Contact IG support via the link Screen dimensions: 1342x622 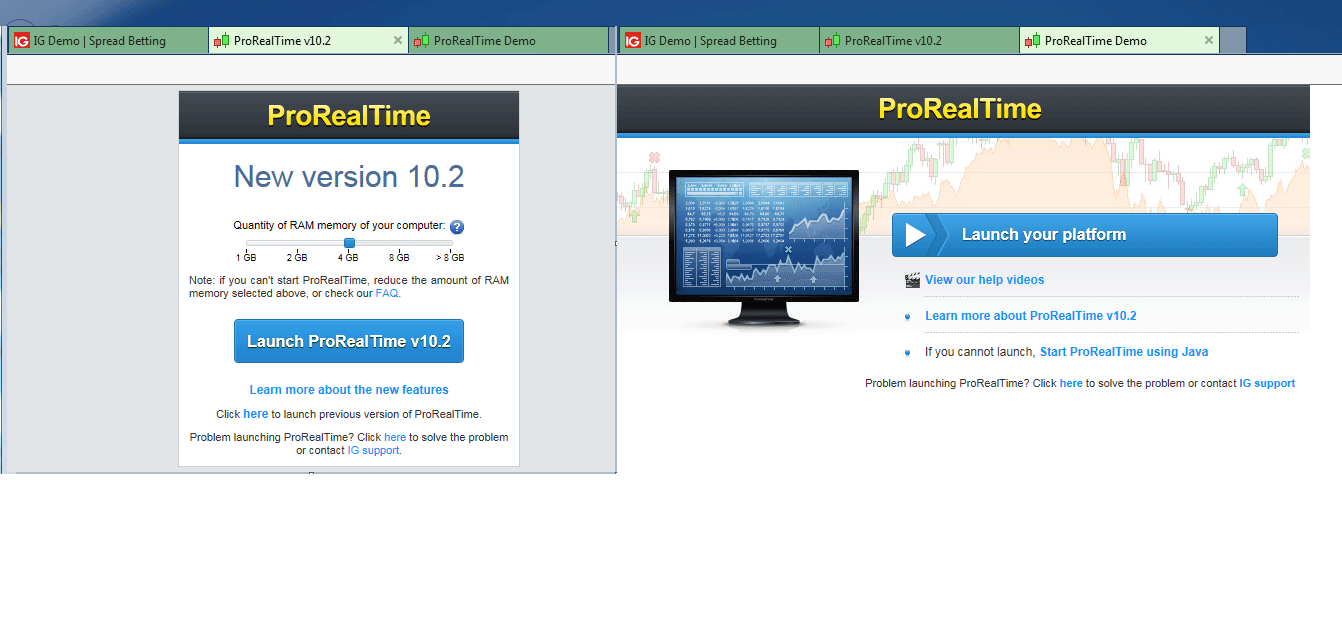(373, 450)
